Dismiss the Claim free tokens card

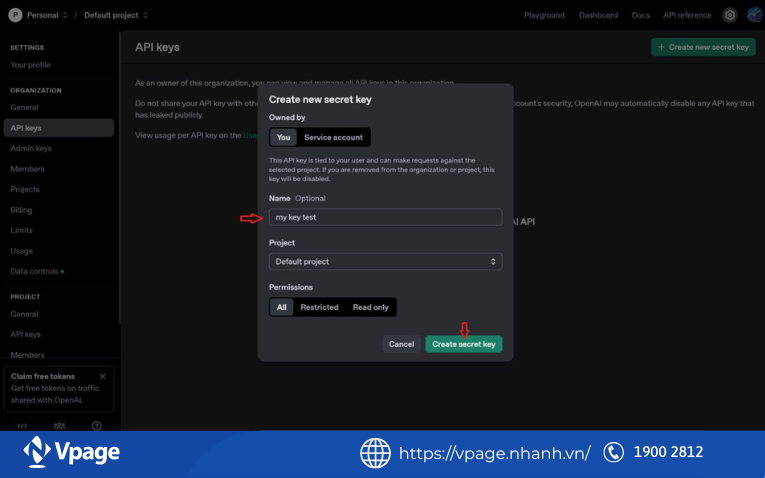point(102,376)
